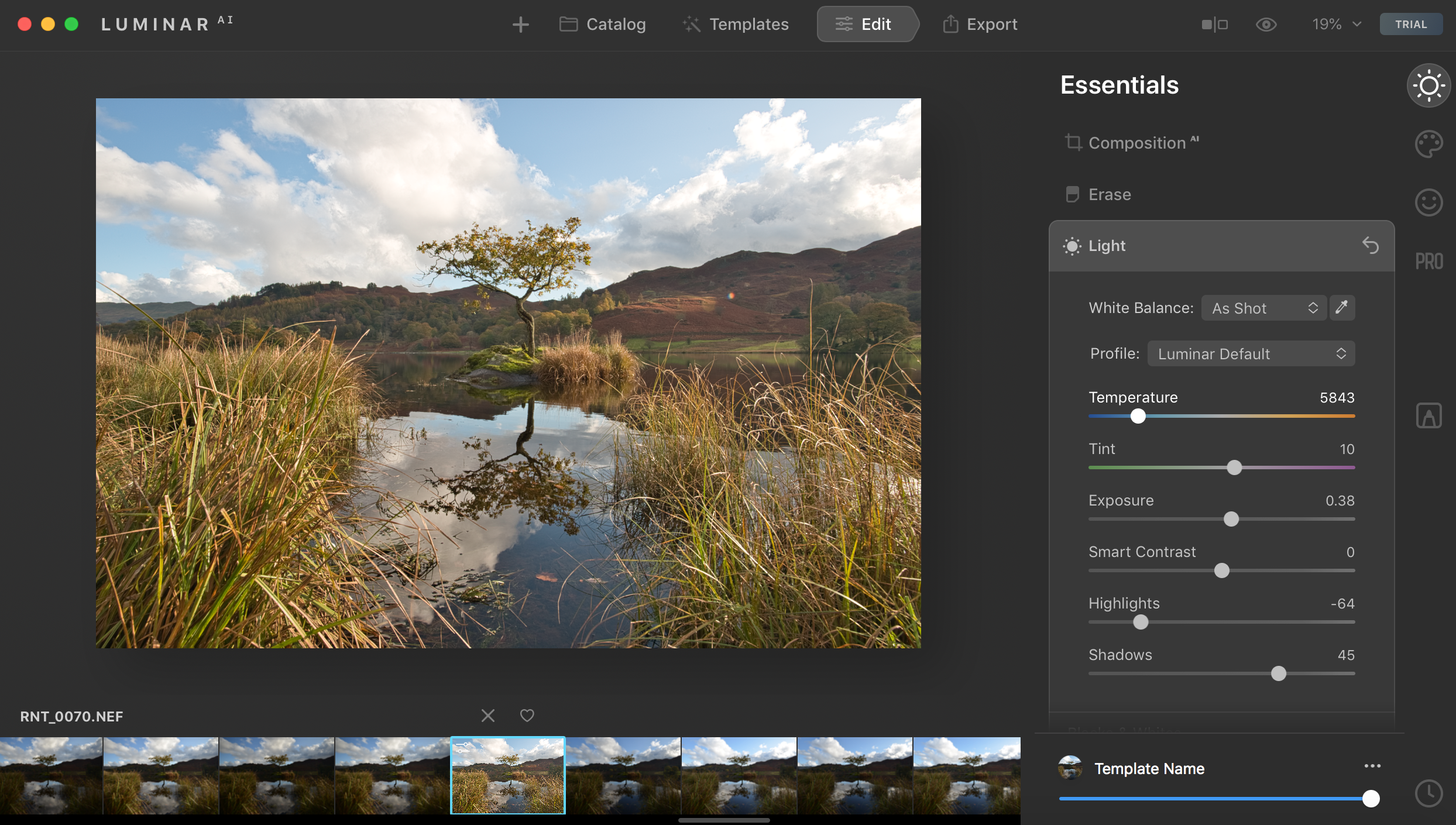
Task: Open the PRO tools section
Action: click(1428, 261)
